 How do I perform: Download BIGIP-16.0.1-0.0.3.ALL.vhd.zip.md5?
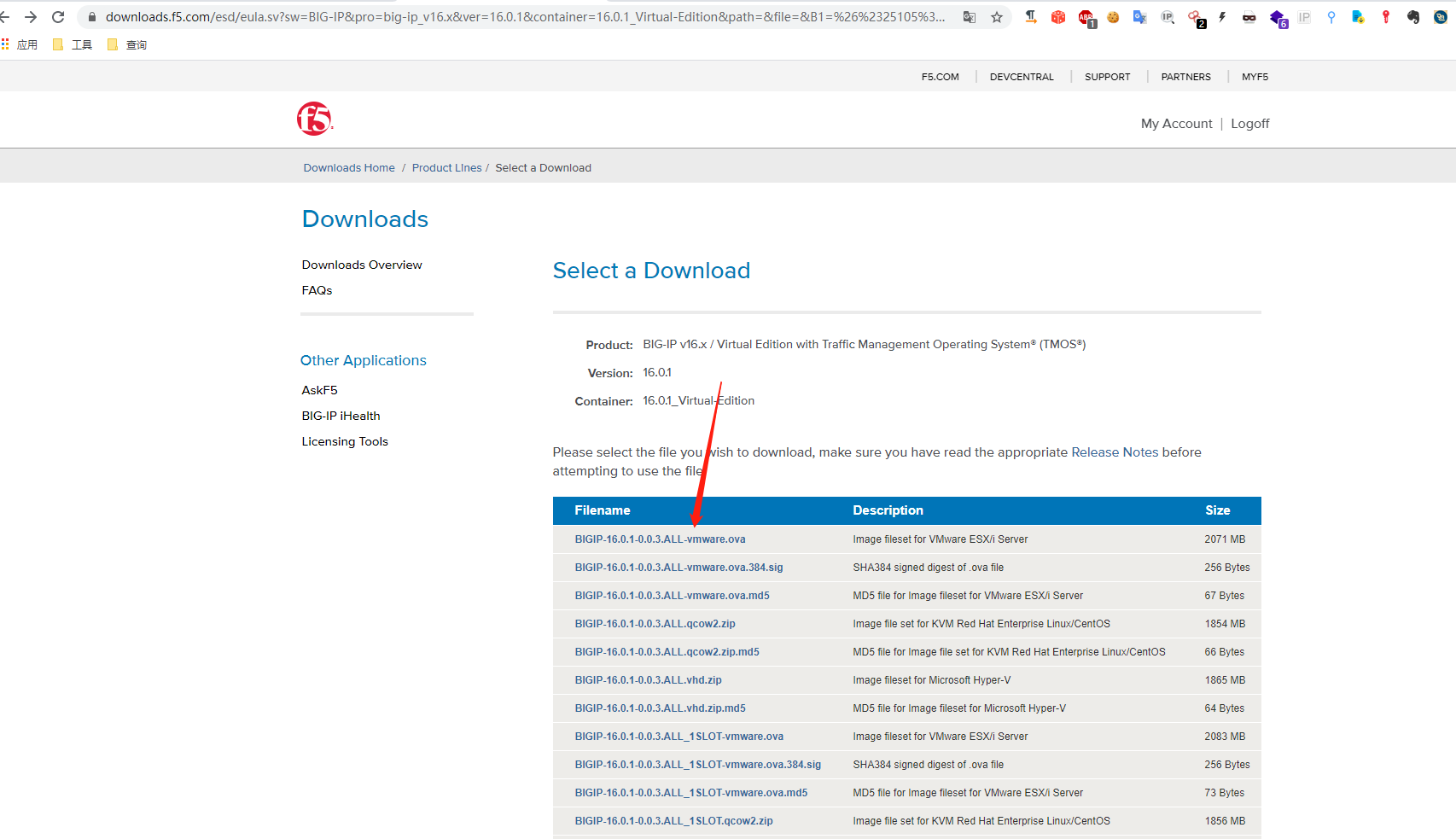coord(660,708)
